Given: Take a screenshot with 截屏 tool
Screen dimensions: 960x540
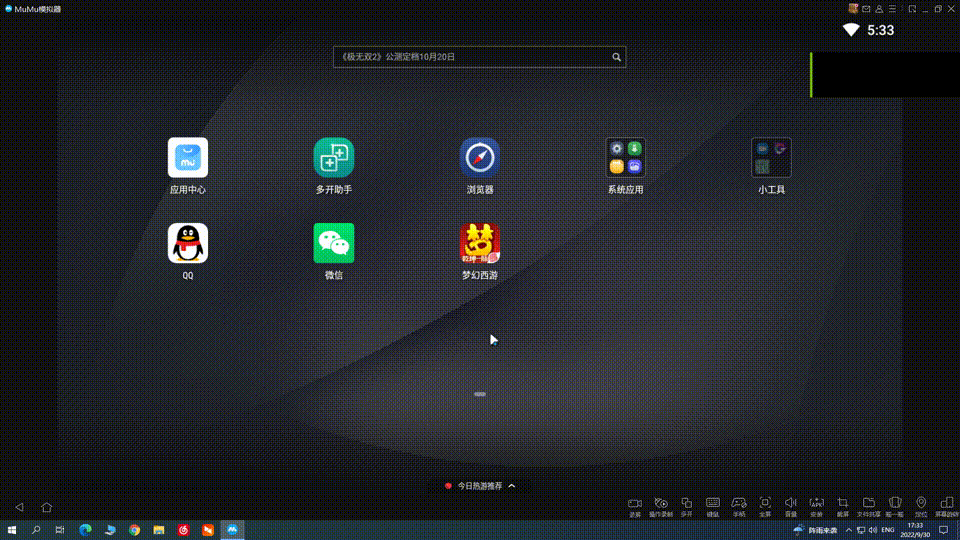Looking at the screenshot, I should tap(843, 506).
